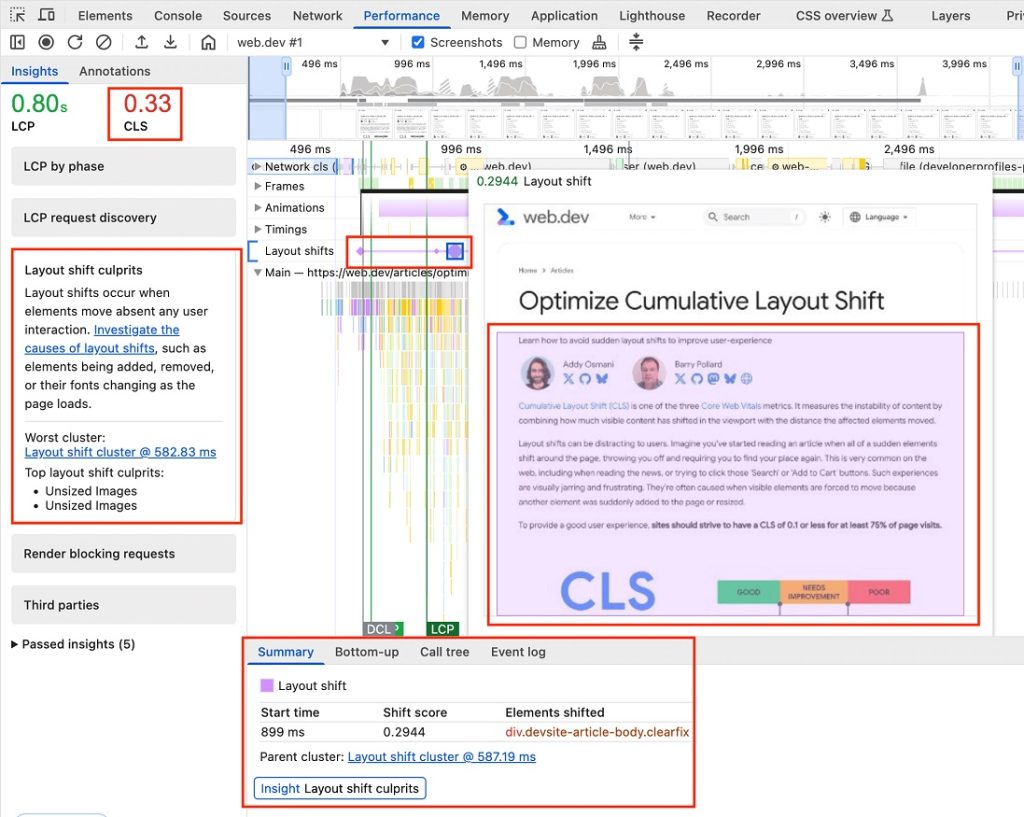Open the Memory panel tab

[485, 15]
